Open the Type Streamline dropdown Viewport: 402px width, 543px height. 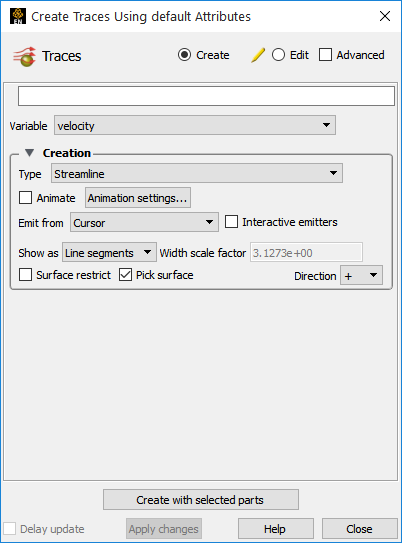(x=197, y=173)
